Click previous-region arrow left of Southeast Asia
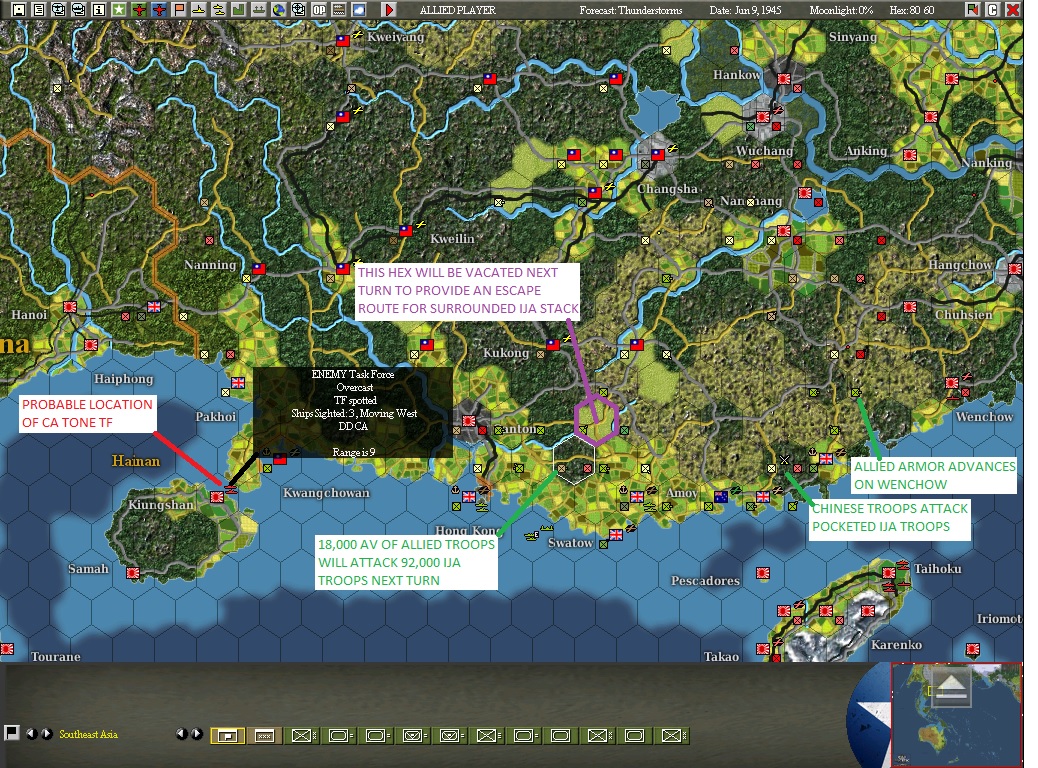Viewport: 1038px width, 768px height. coord(31,734)
